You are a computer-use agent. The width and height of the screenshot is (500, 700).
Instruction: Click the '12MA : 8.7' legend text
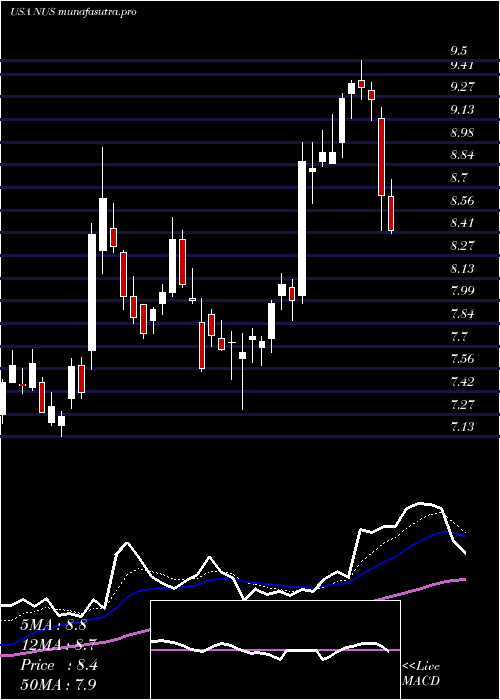(x=57, y=645)
